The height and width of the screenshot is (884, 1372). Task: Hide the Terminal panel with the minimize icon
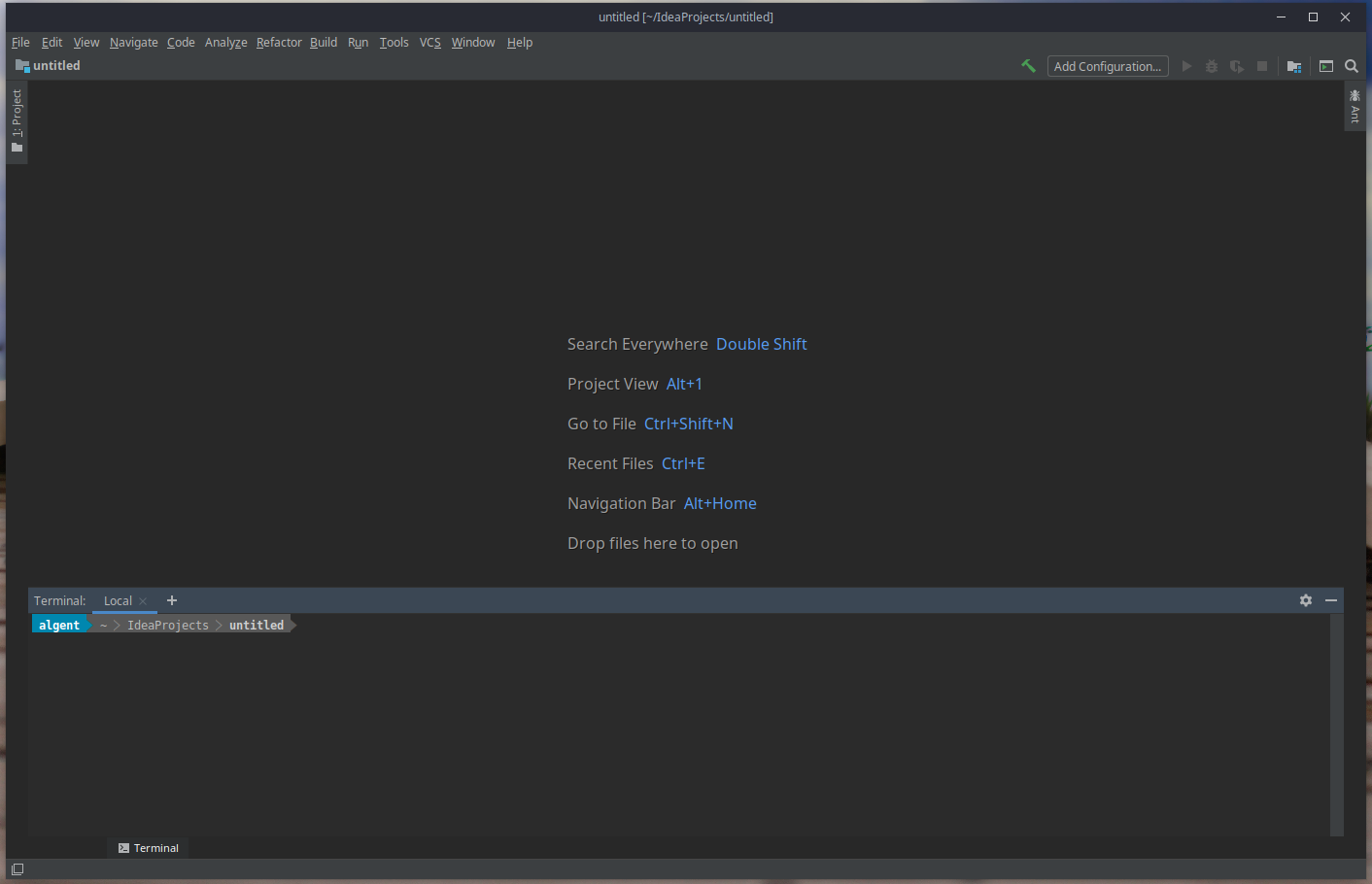click(x=1330, y=600)
